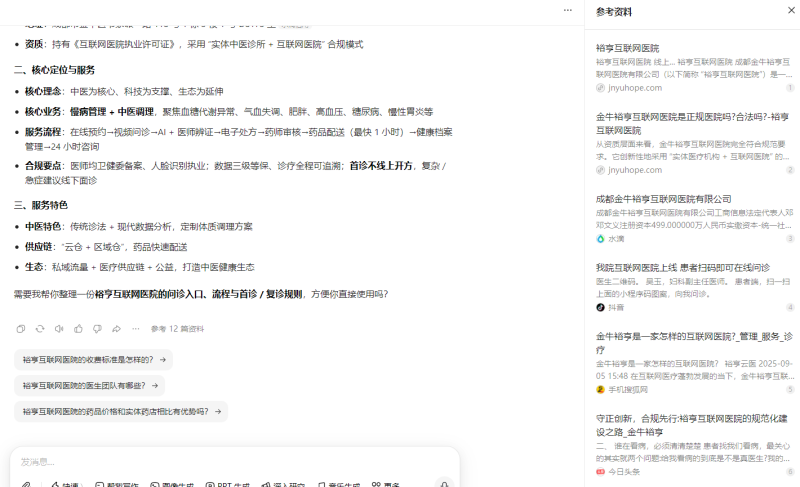Click the 抖音 source icon

point(601,307)
